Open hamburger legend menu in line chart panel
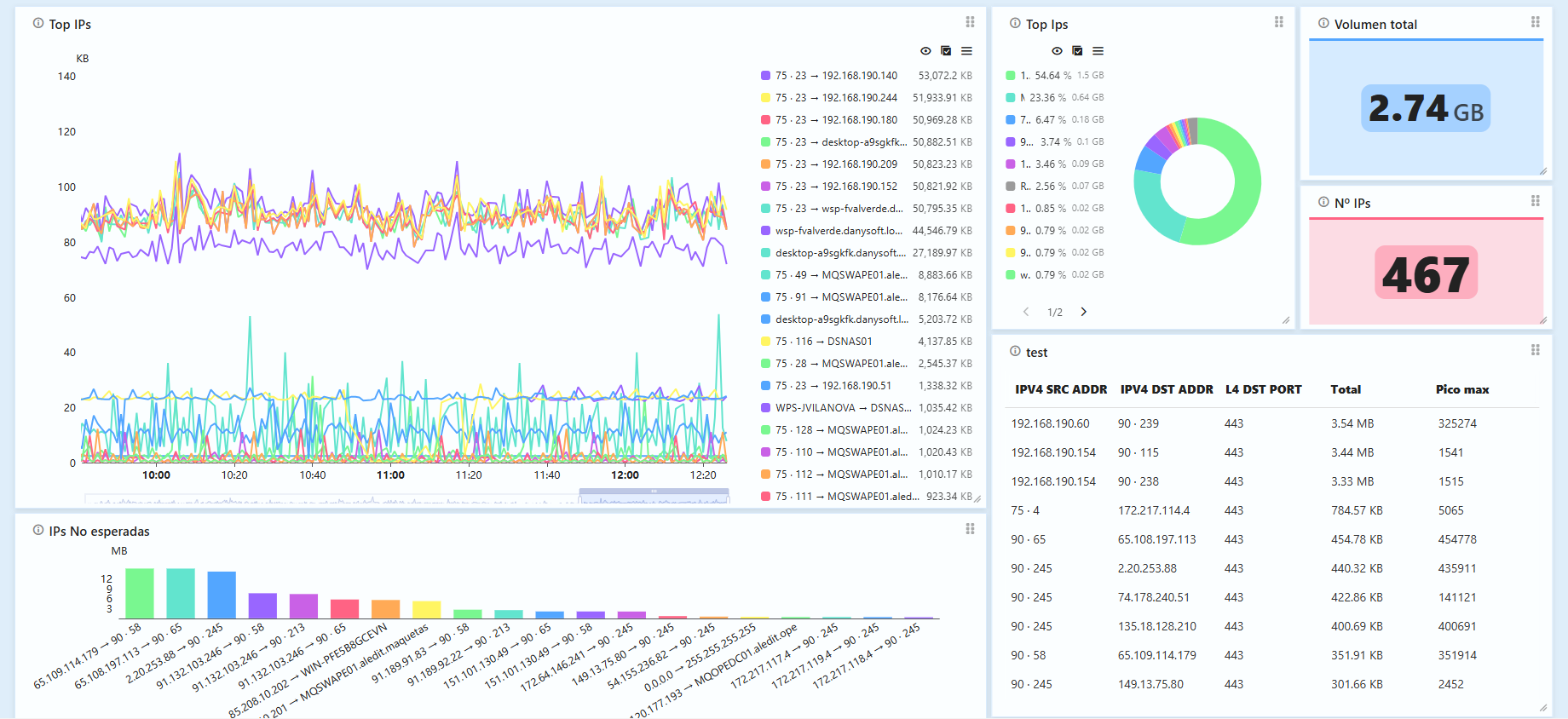Image resolution: width=1568 pixels, height=719 pixels. point(966,51)
